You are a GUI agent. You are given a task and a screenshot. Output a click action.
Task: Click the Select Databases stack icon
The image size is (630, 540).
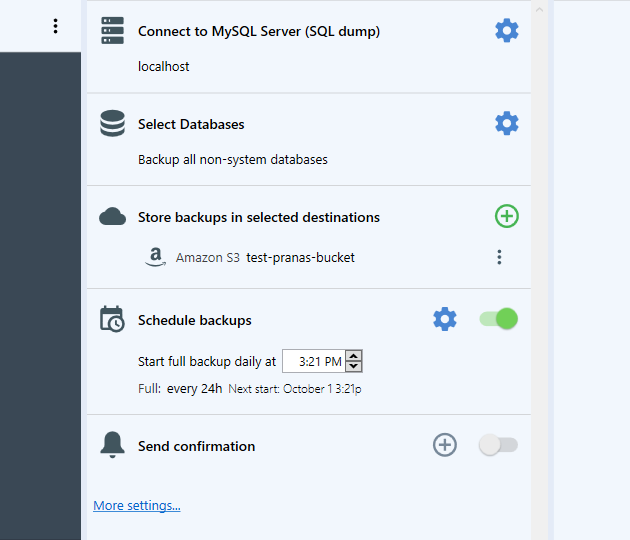point(112,123)
